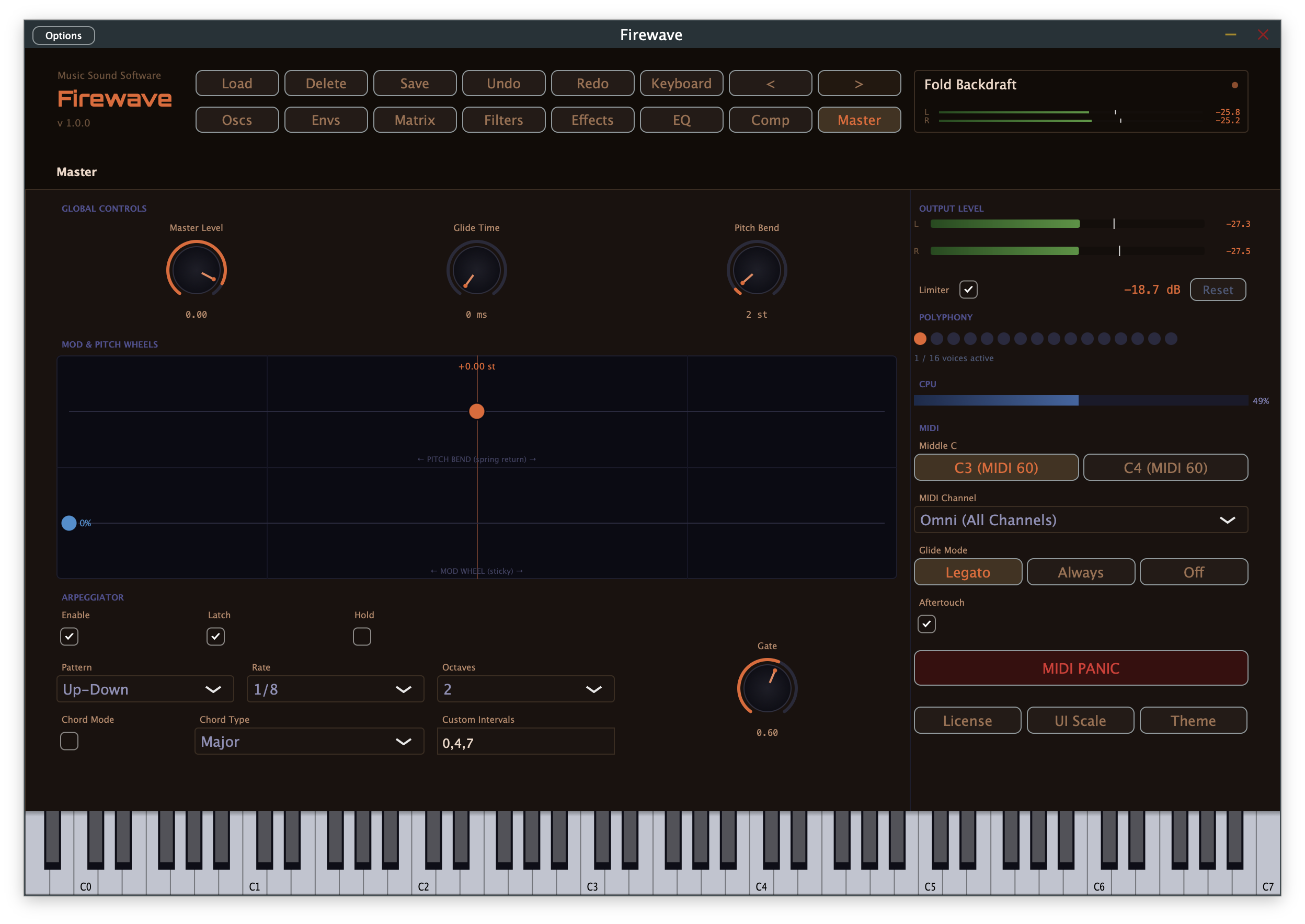Open the Envs tab

pos(326,120)
